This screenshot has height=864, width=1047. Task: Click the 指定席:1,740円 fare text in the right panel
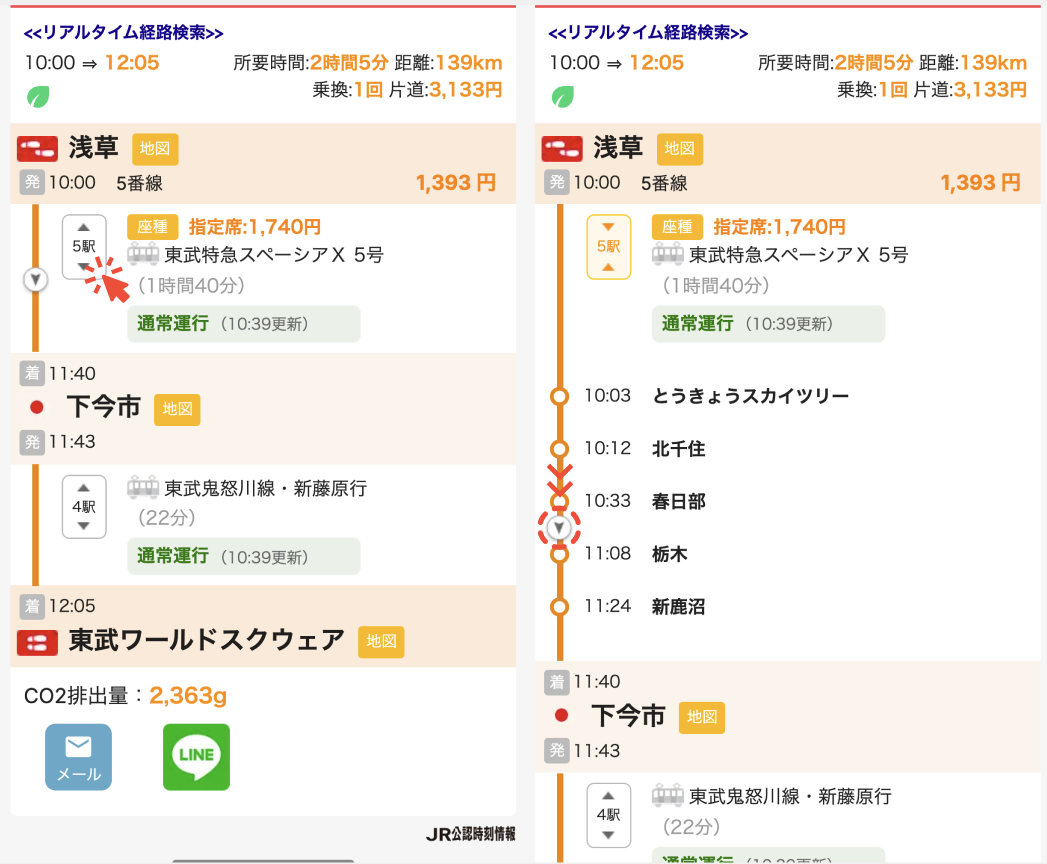click(779, 227)
